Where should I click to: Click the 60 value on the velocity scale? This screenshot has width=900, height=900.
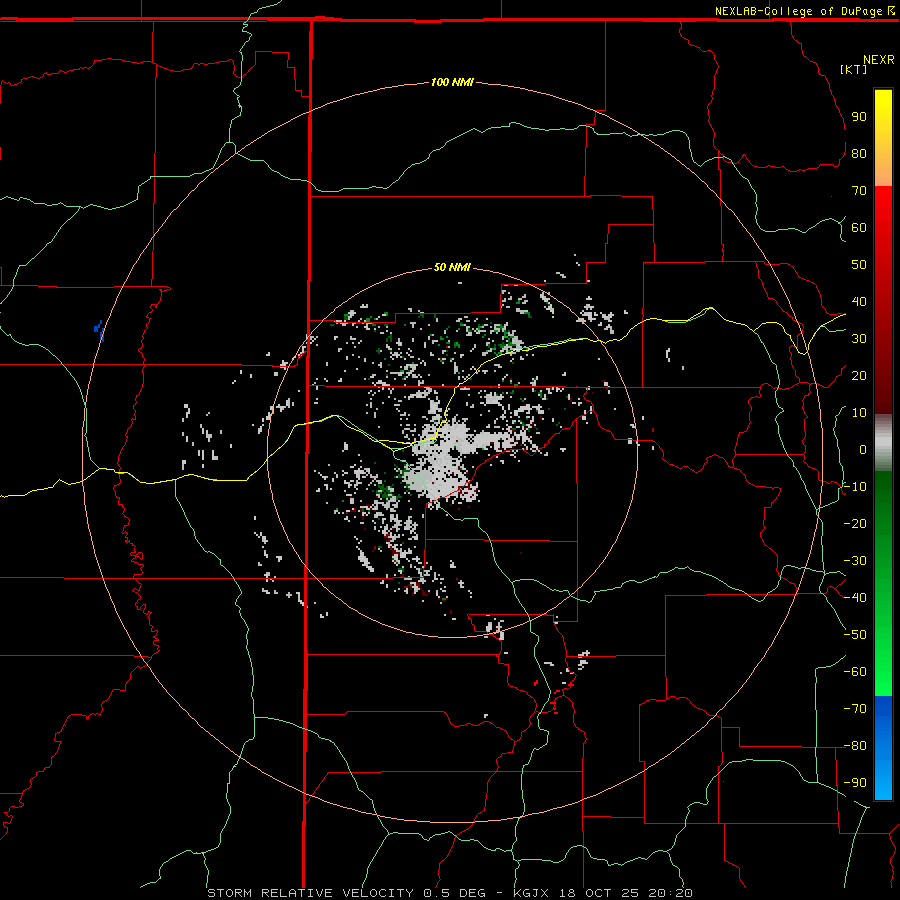pos(859,227)
